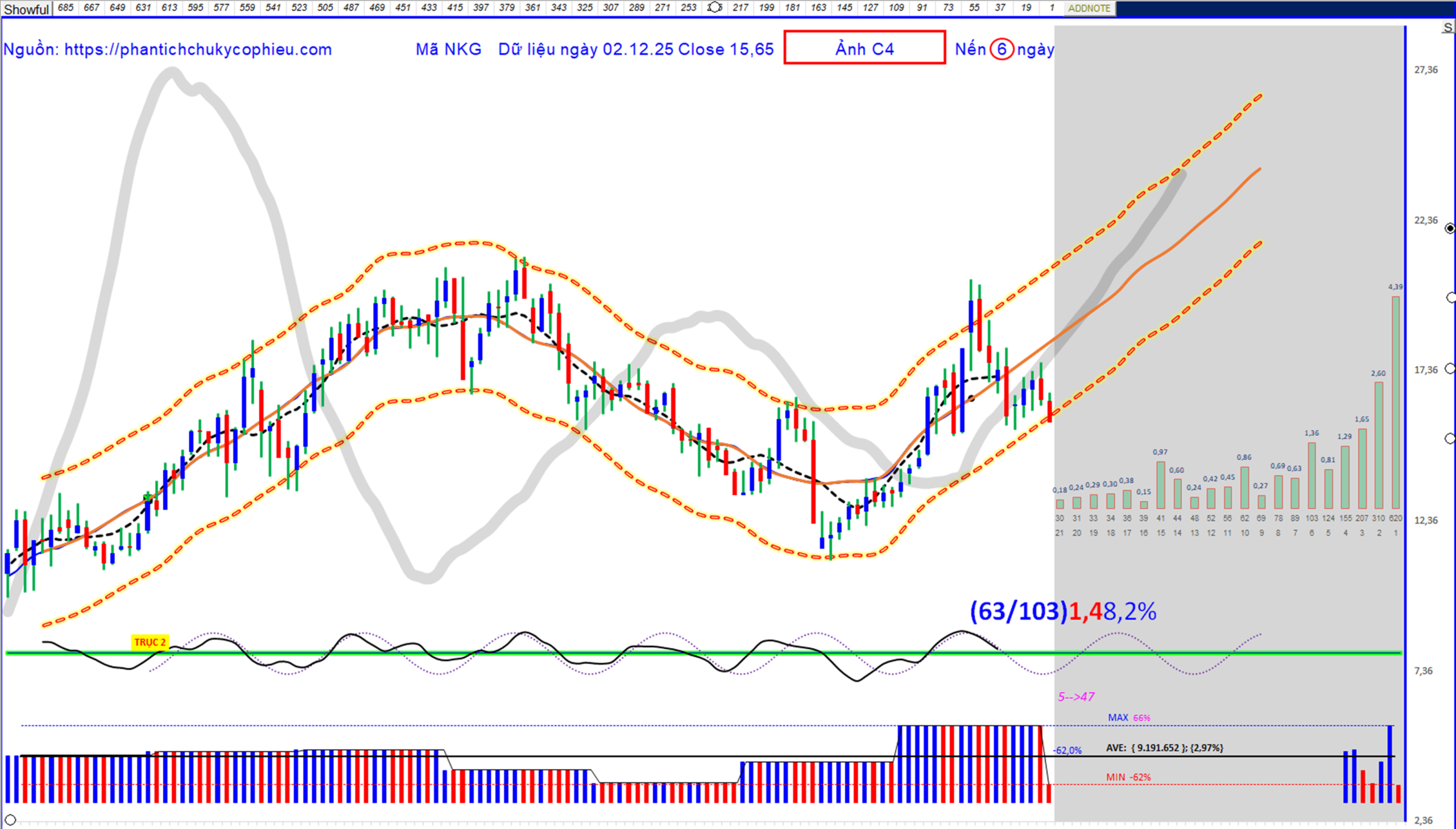Select bar number 1 in top strip
This screenshot has width=1456, height=829.
point(1051,7)
